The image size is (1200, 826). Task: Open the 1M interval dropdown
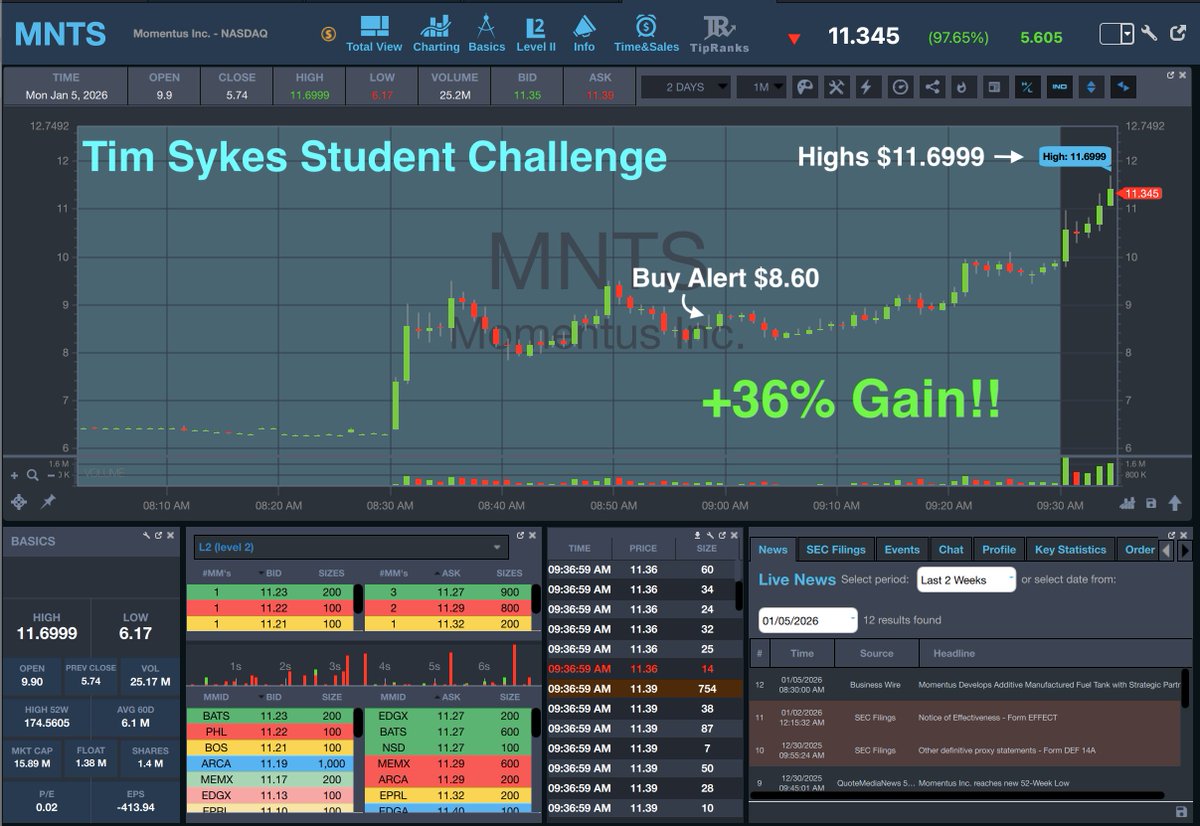(761, 87)
